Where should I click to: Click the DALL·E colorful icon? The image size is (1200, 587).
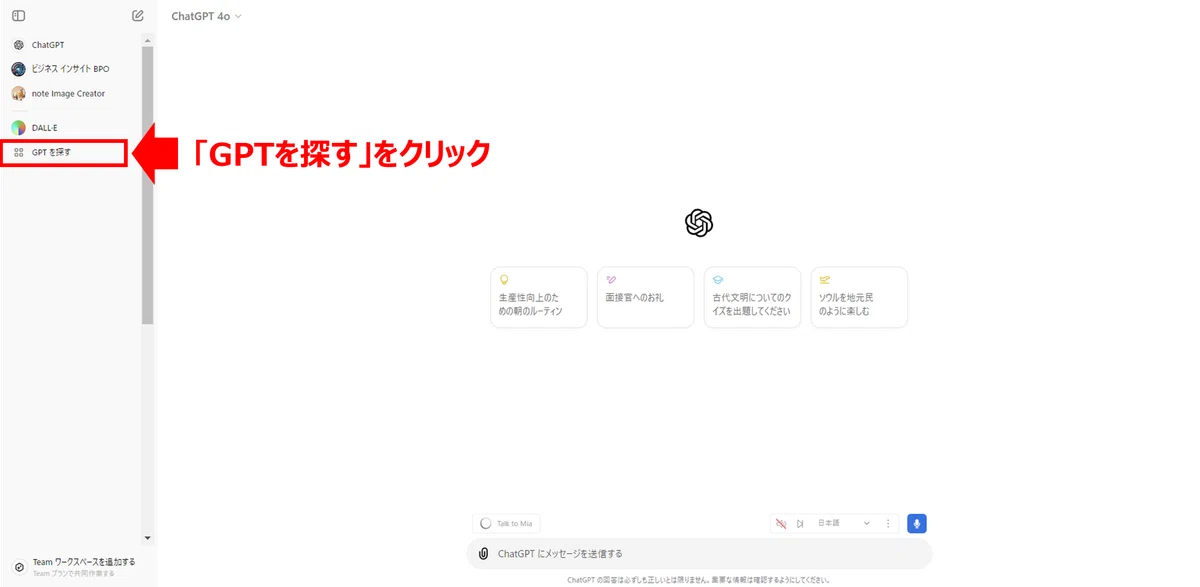(19, 128)
